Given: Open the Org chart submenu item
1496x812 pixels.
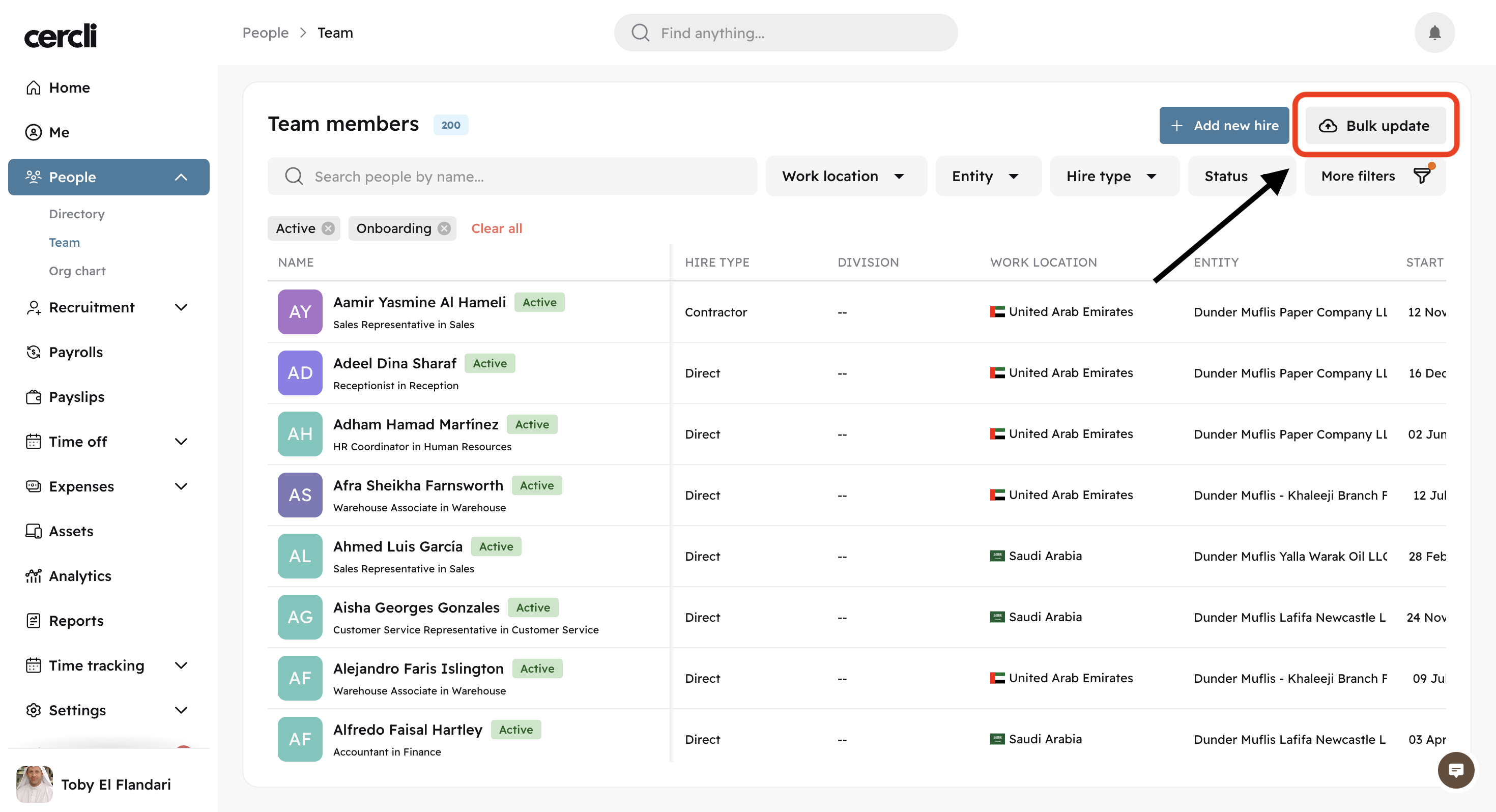Looking at the screenshot, I should (77, 271).
